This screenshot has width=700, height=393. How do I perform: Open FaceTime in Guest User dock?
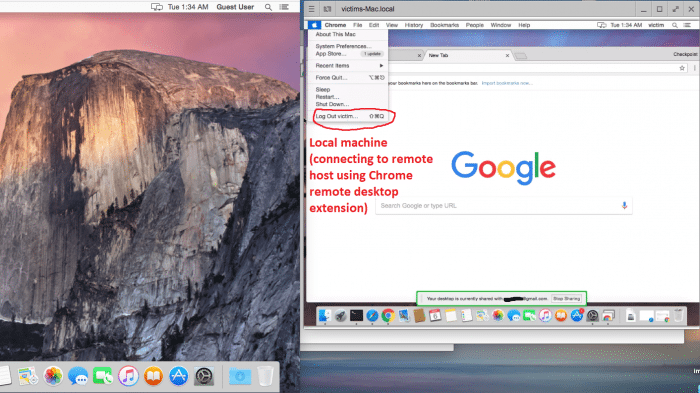click(103, 376)
